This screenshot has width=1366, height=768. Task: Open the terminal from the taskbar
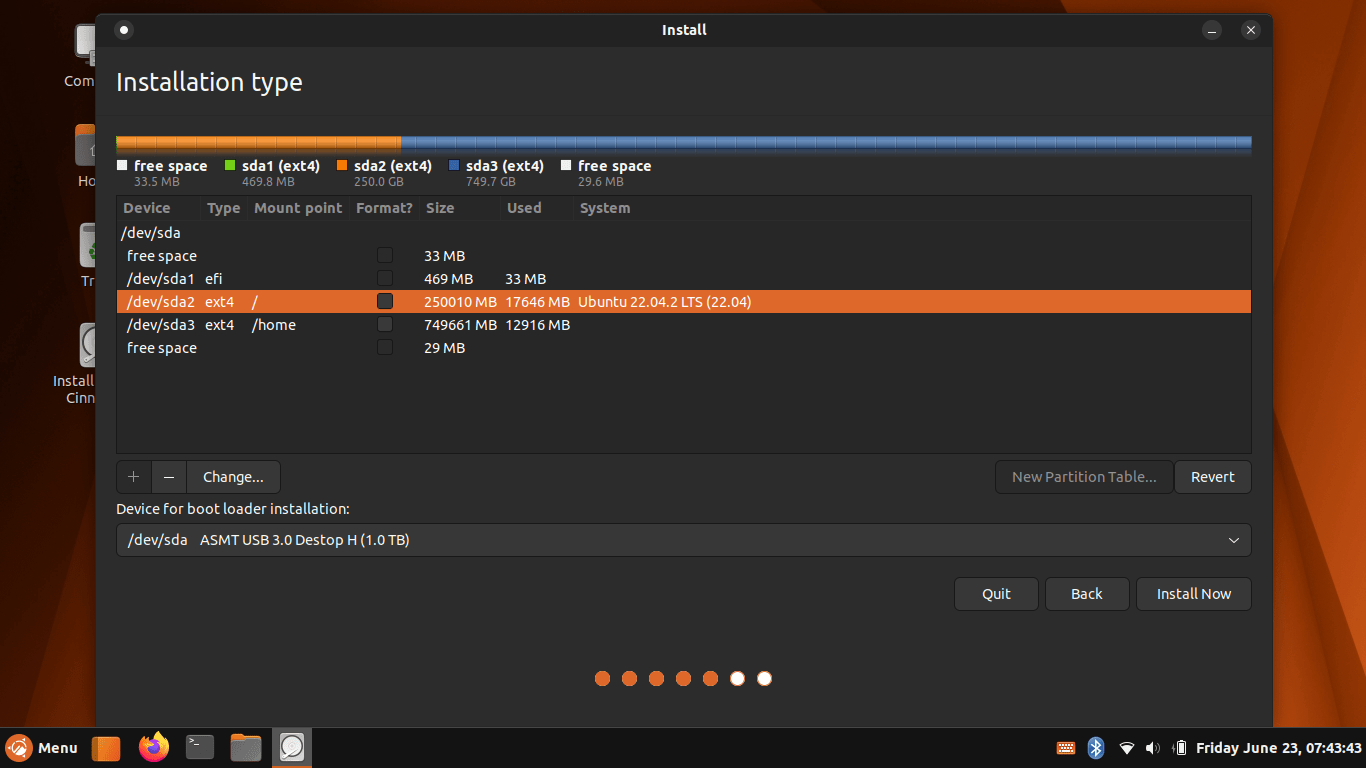point(199,747)
